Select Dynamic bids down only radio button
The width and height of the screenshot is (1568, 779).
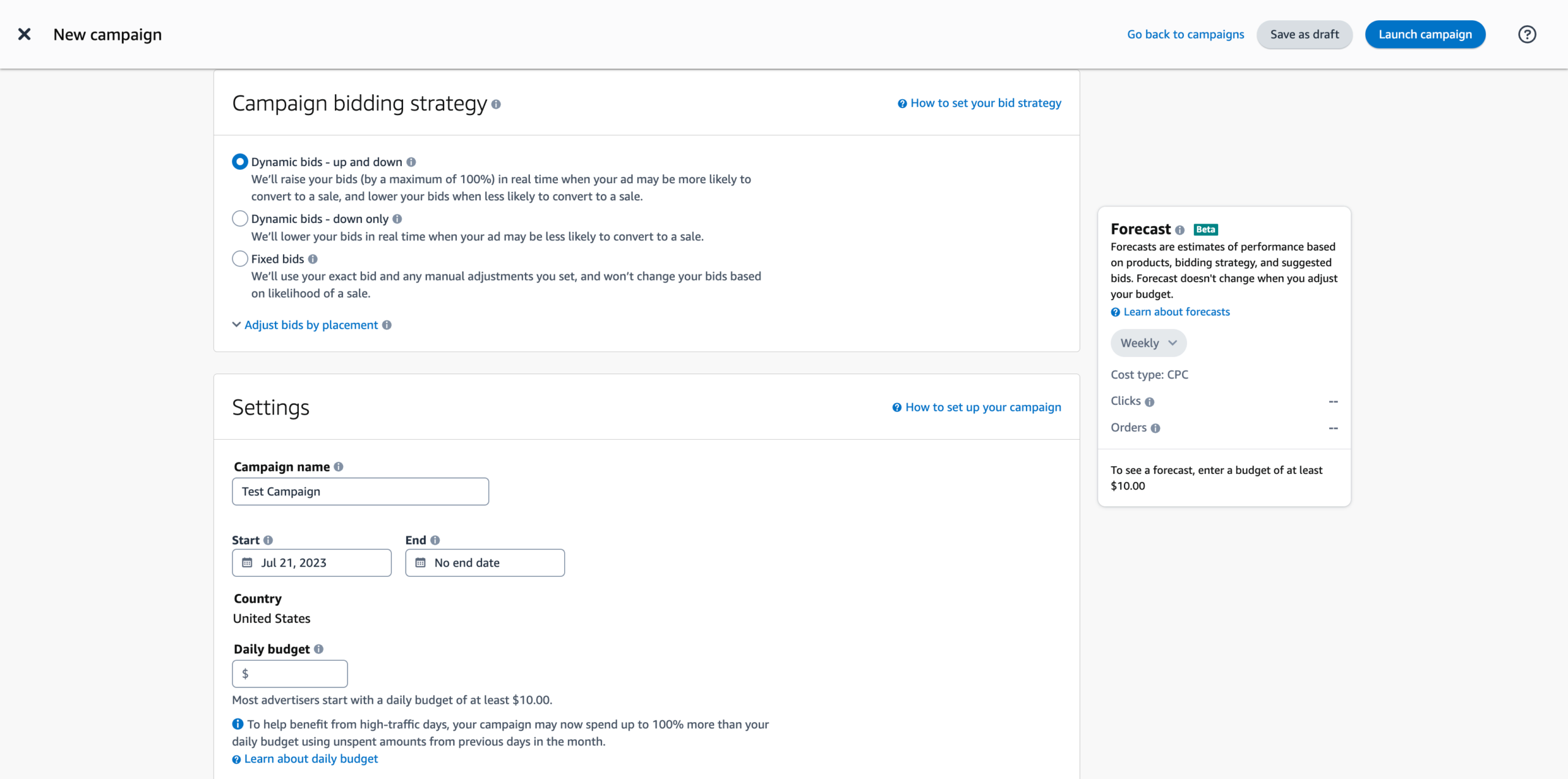240,219
